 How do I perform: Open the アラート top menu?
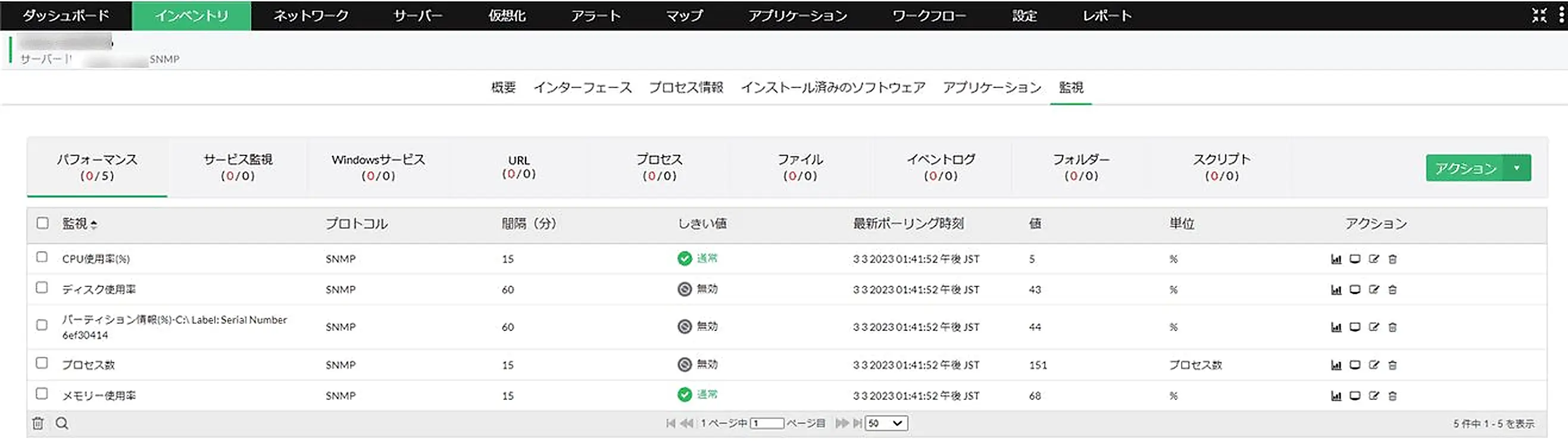(x=595, y=16)
